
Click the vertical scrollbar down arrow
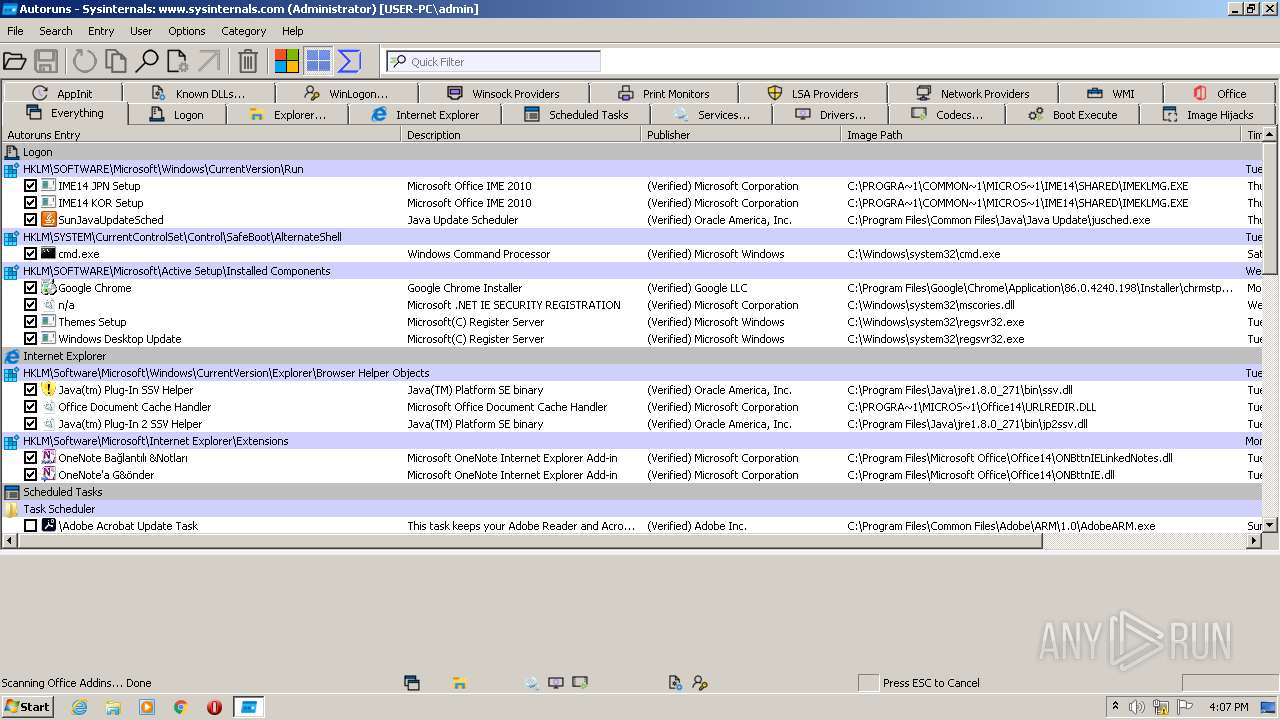tap(1270, 525)
